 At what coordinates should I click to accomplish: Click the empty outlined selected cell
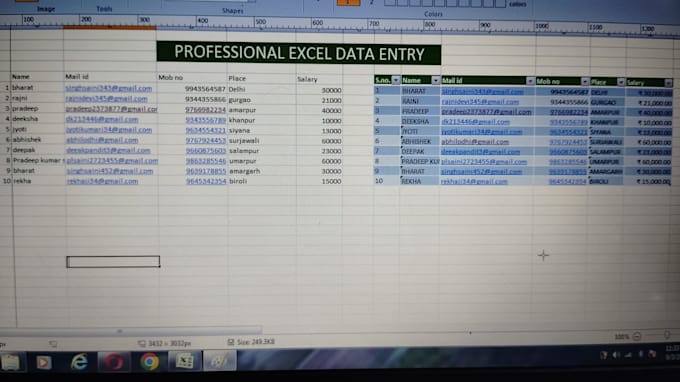point(113,261)
